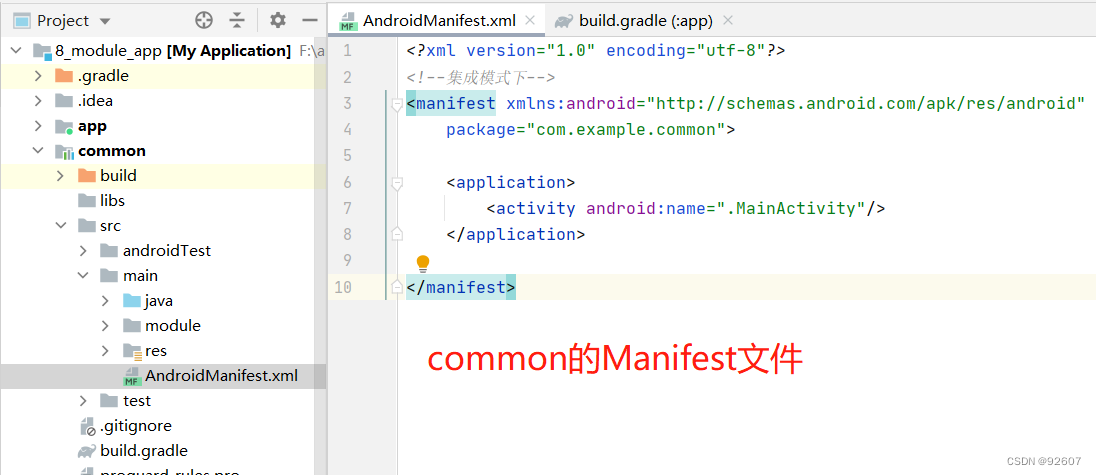This screenshot has height=475, width=1096.
Task: Select the src folder icon
Action: click(x=86, y=226)
